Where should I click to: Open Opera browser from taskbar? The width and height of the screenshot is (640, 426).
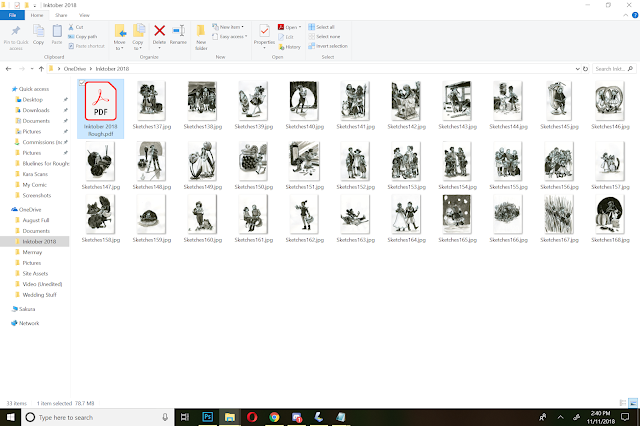pyautogui.click(x=252, y=417)
